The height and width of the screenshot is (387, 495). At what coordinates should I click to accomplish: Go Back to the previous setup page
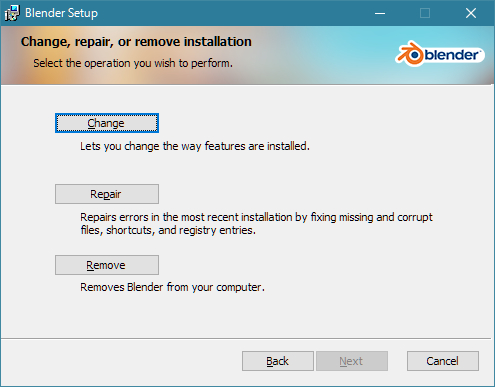tap(278, 361)
